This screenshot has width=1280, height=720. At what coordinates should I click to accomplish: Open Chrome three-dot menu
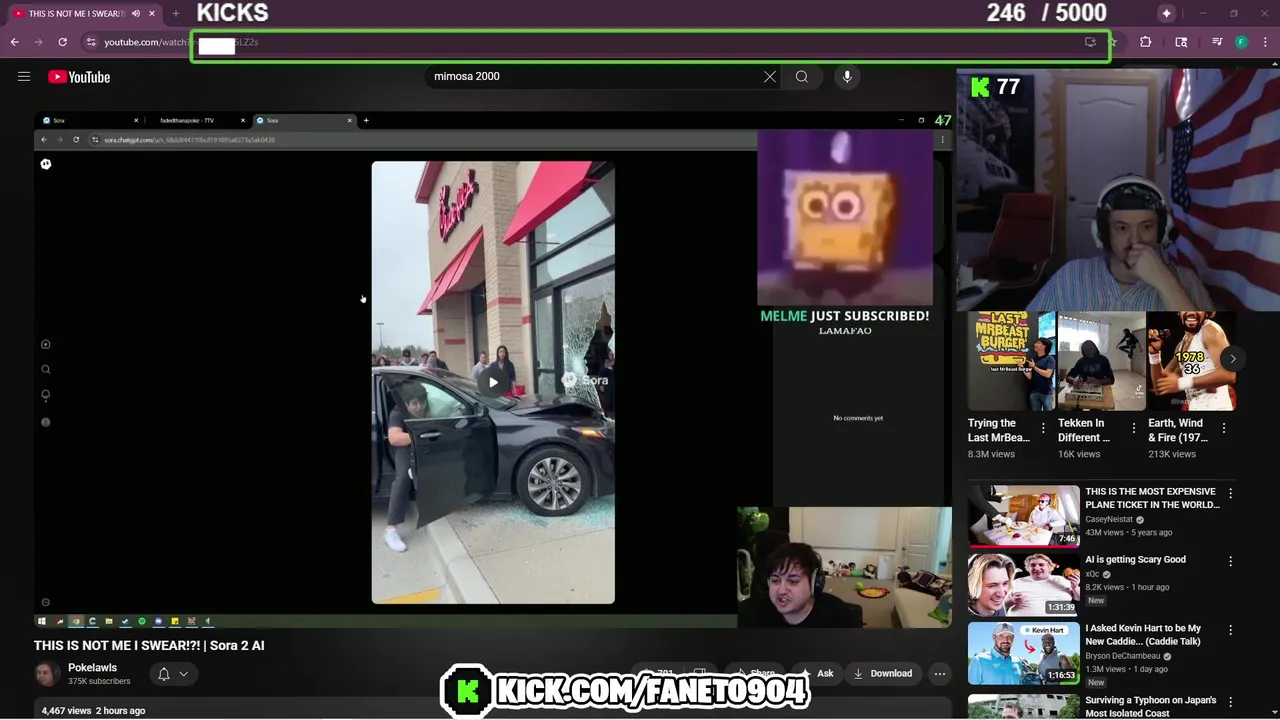tap(1266, 42)
